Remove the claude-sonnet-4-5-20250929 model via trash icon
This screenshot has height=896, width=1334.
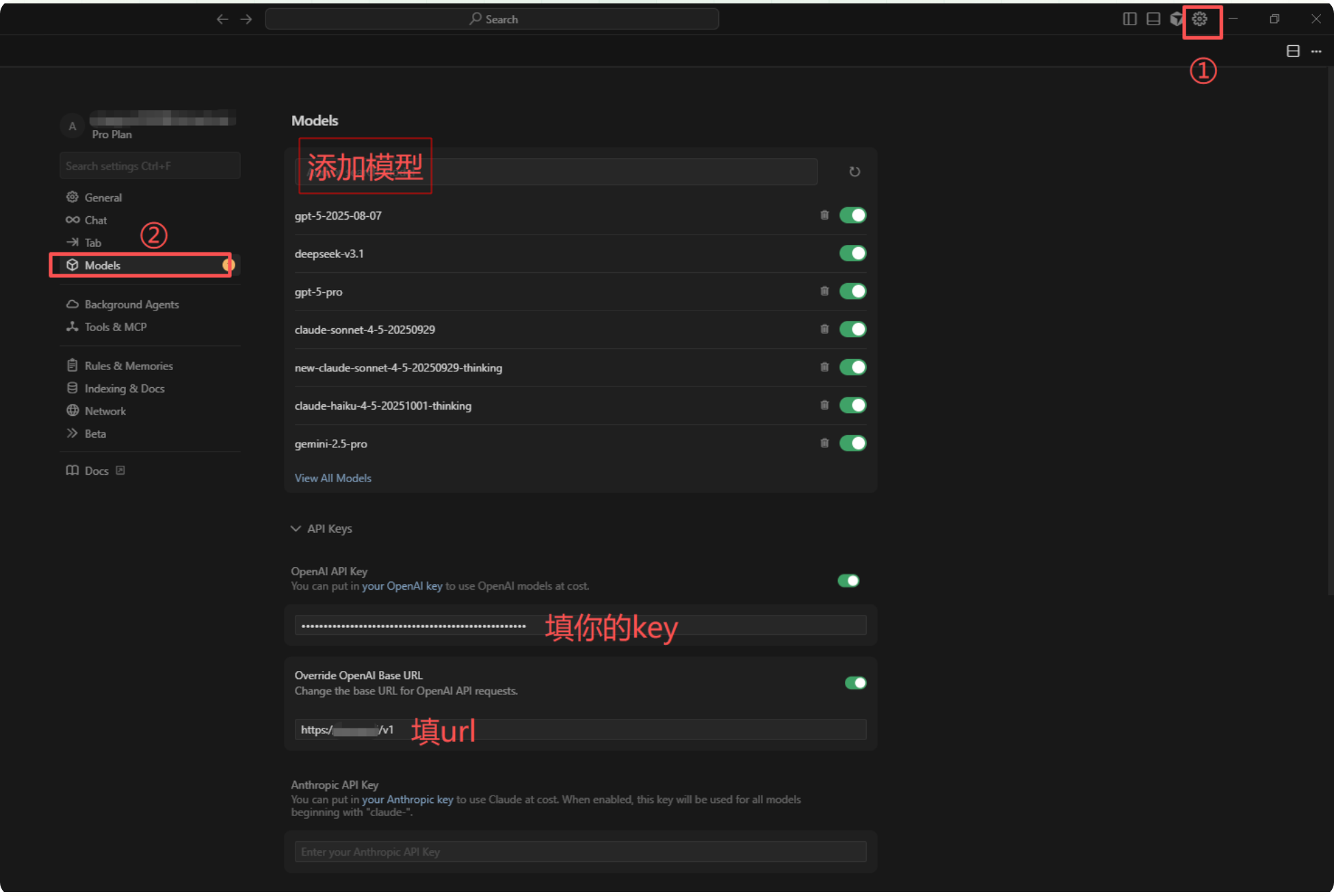[x=824, y=330]
